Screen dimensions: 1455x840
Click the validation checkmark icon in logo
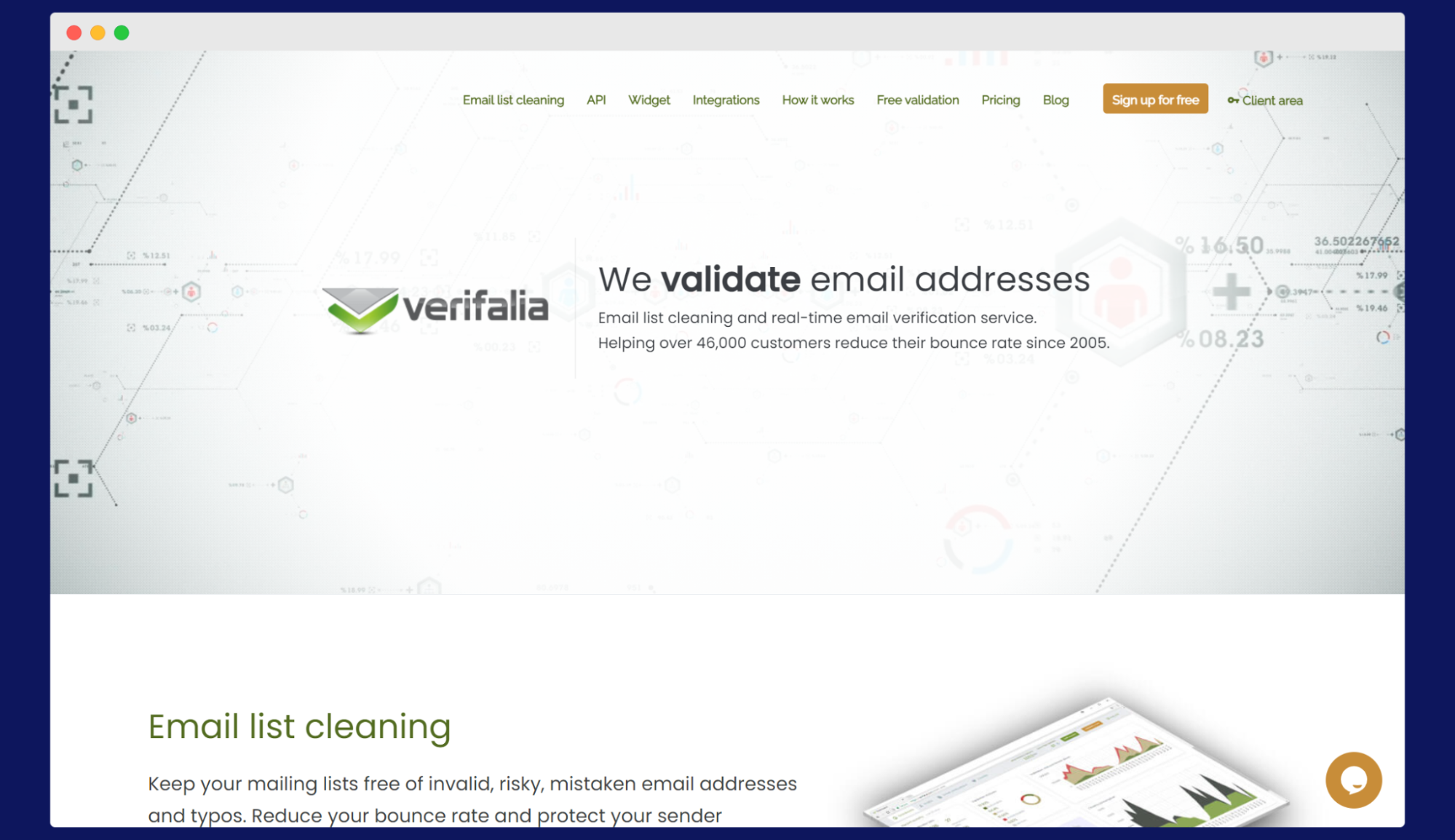point(358,313)
